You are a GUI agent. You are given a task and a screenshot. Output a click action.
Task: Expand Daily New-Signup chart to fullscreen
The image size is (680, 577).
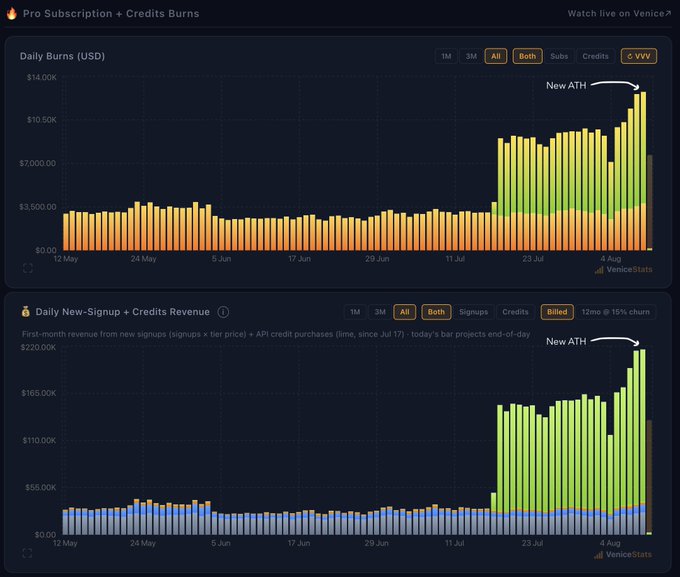tap(27, 553)
